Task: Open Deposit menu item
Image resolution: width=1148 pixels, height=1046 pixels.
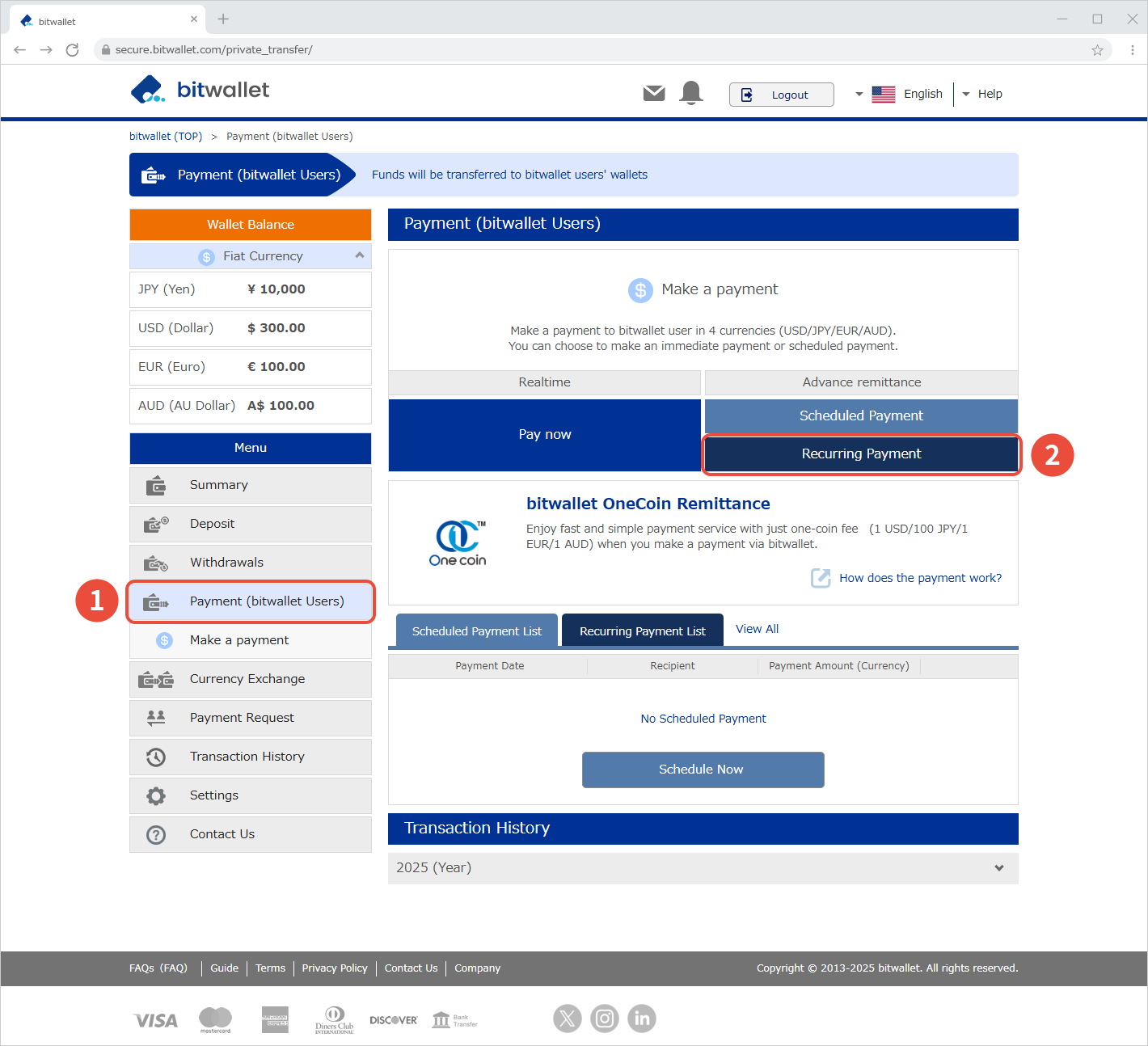Action: (x=251, y=524)
